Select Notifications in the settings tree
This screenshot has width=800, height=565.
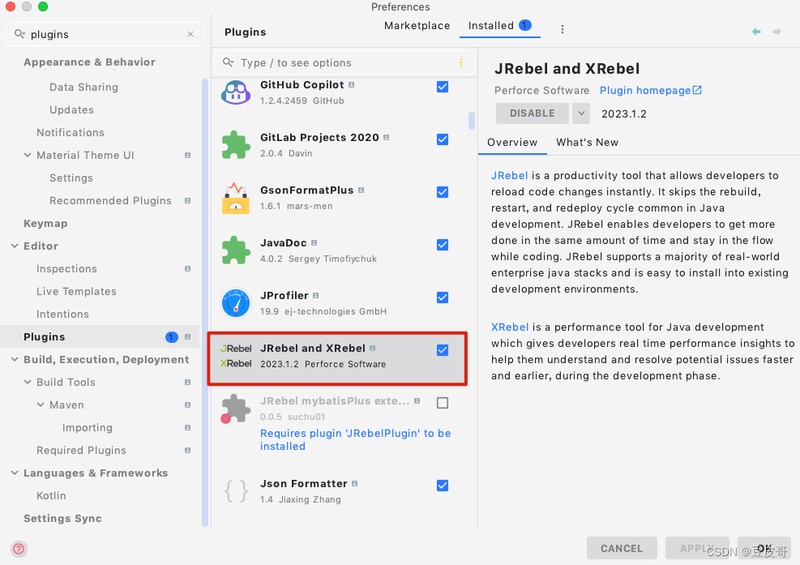pyautogui.click(x=70, y=132)
